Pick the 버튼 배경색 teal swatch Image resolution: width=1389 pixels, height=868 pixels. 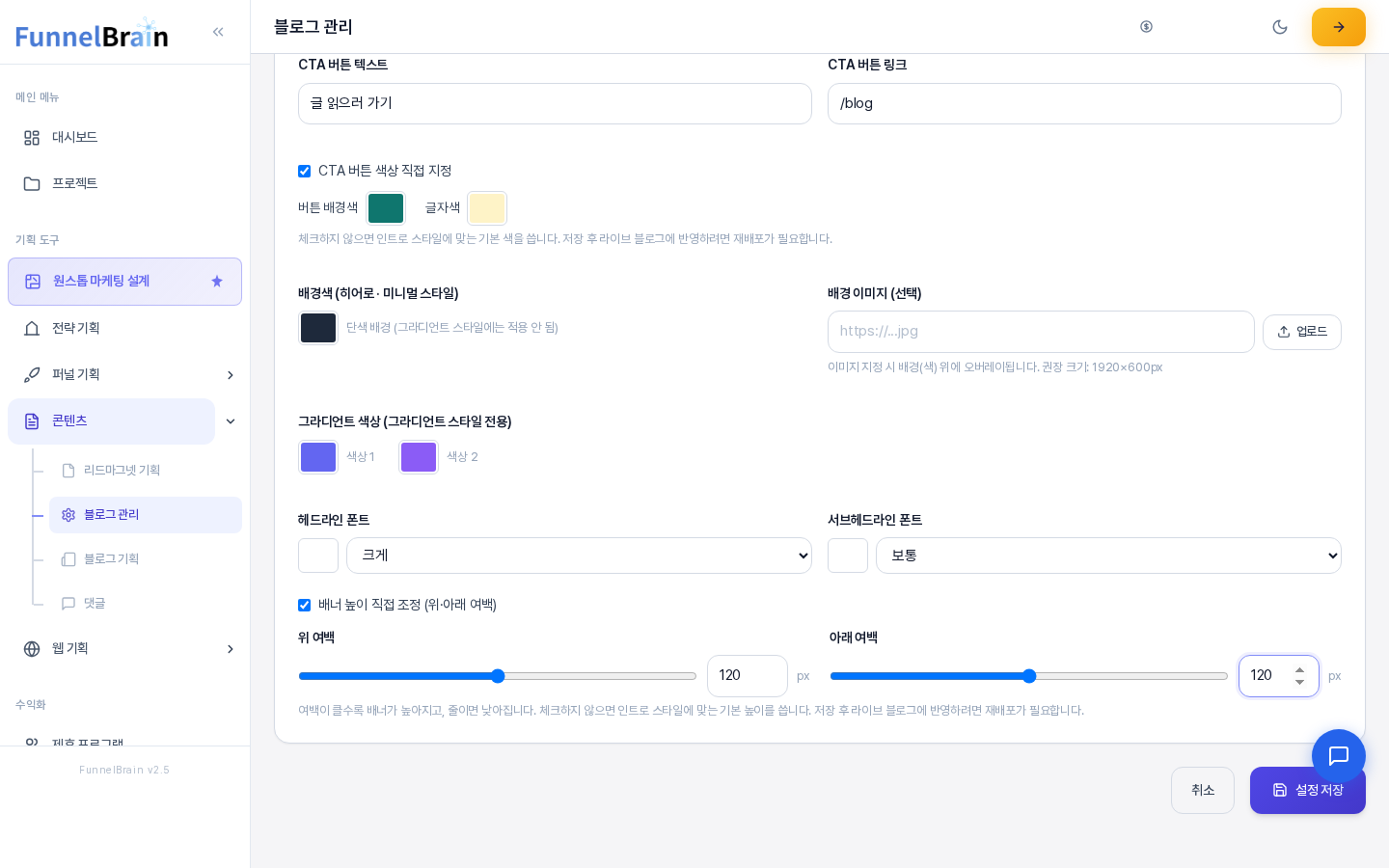(x=386, y=208)
